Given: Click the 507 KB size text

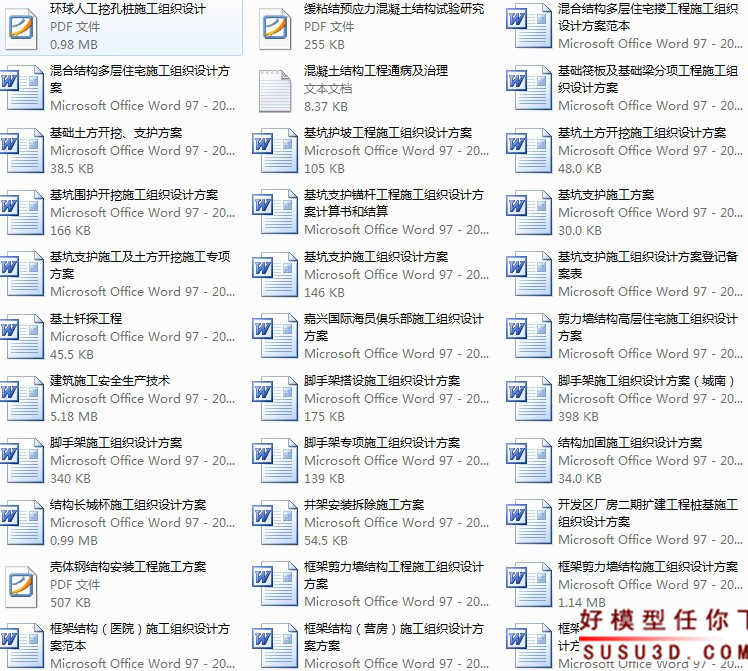Looking at the screenshot, I should [71, 602].
